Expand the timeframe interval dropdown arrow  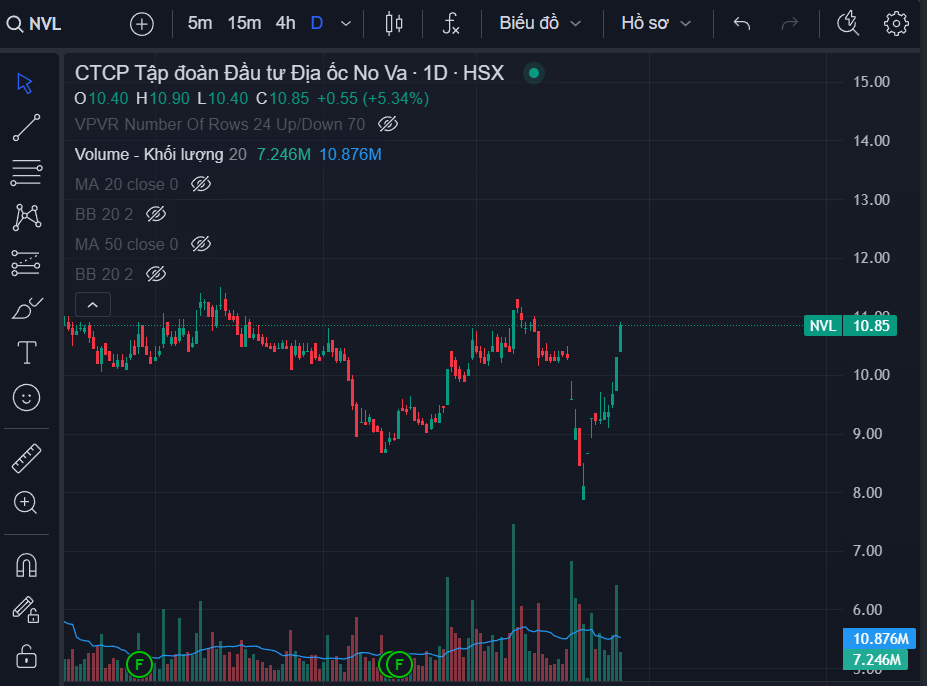pyautogui.click(x=346, y=23)
